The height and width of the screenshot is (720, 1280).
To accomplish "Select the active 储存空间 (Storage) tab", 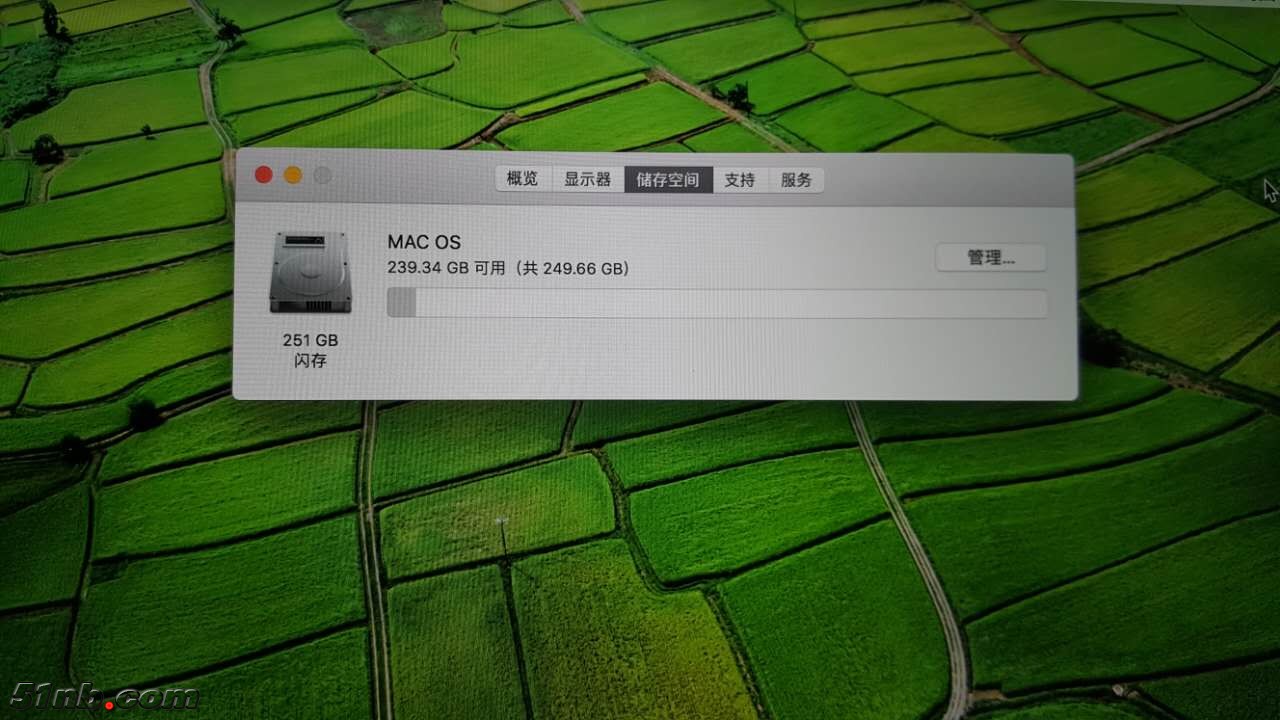I will coord(666,179).
